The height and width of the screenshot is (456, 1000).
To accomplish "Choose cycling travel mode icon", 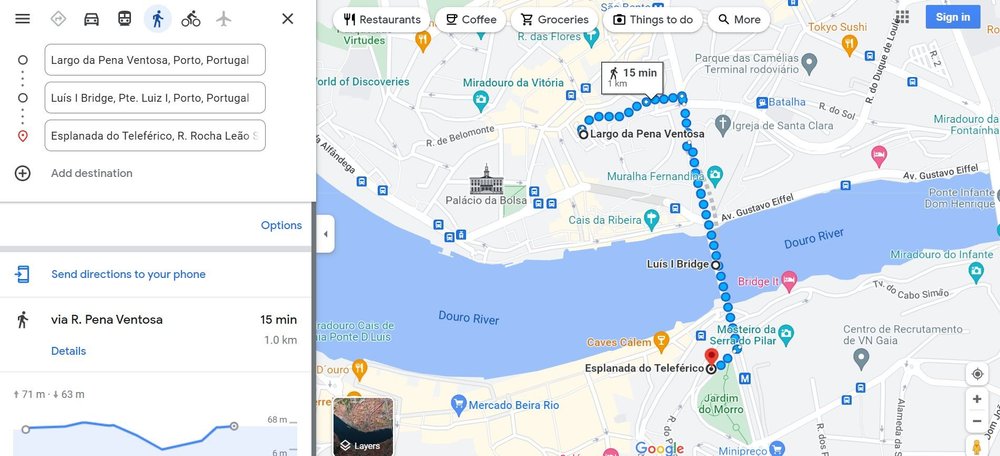I will click(191, 19).
